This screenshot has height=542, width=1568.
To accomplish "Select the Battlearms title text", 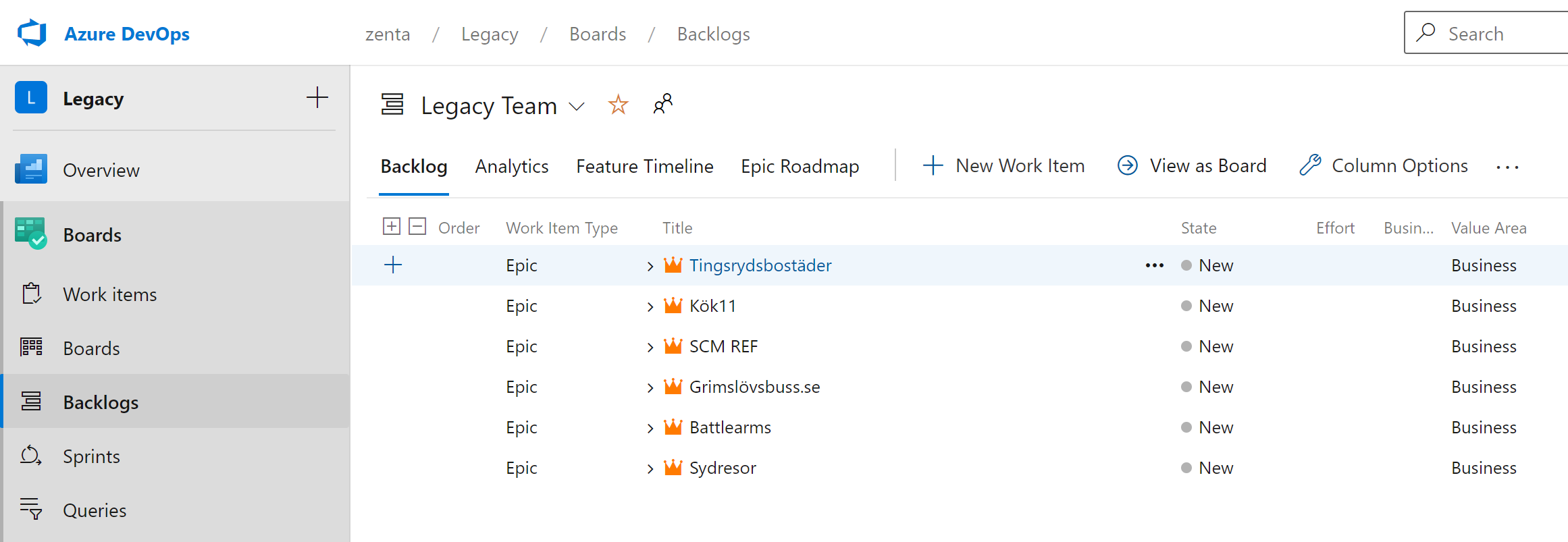I will pos(730,427).
